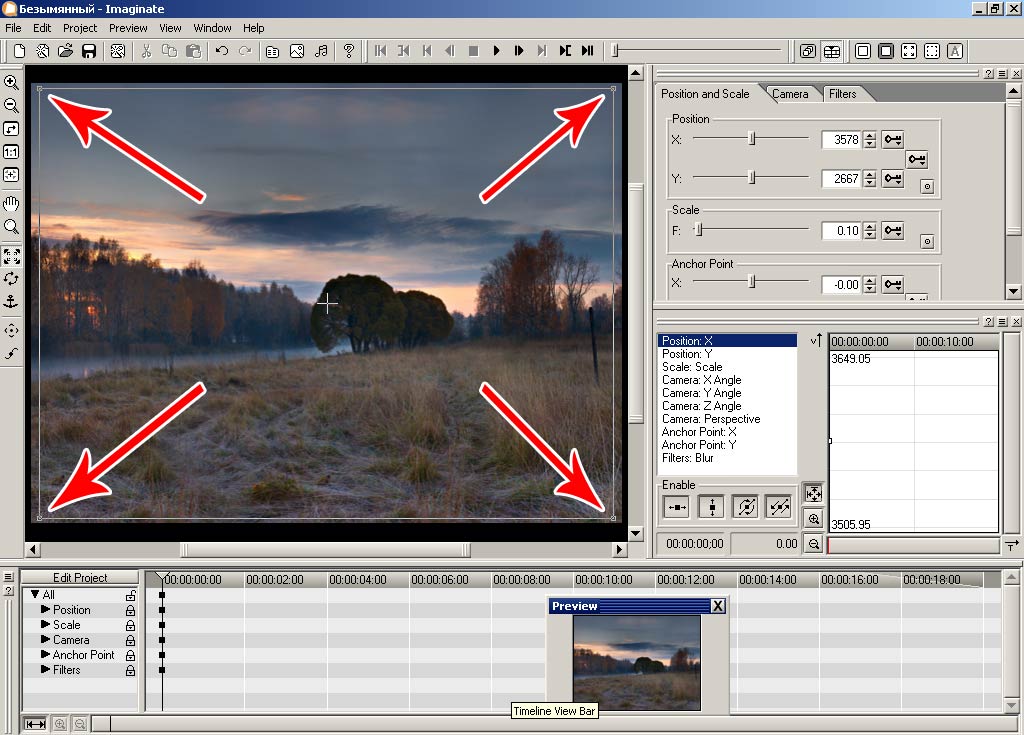Image resolution: width=1024 pixels, height=735 pixels.
Task: Open the Preview menu
Action: (x=128, y=28)
